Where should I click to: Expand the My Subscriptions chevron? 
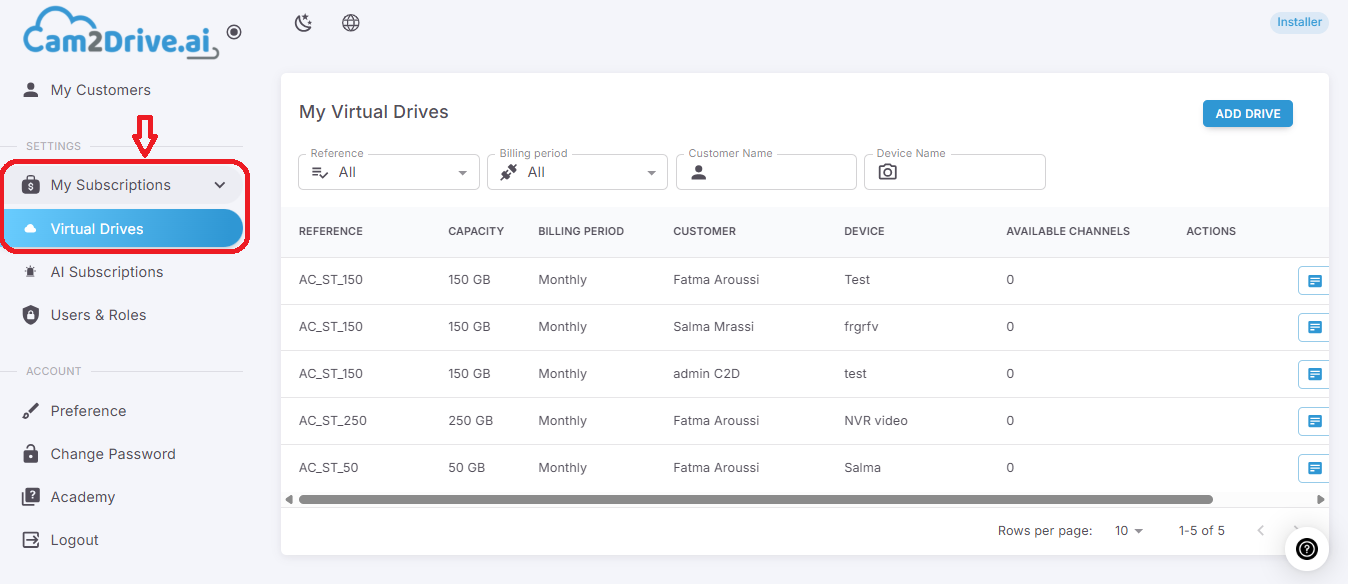(220, 185)
